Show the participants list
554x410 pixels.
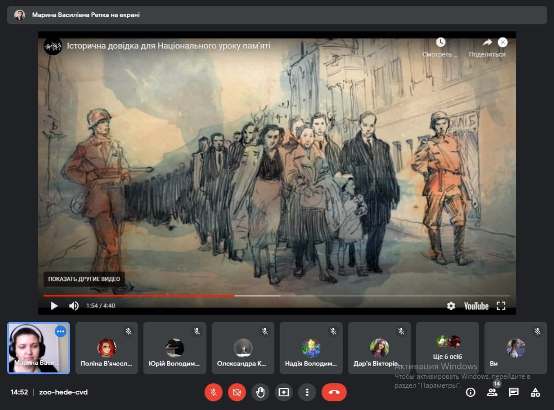tap(492, 392)
